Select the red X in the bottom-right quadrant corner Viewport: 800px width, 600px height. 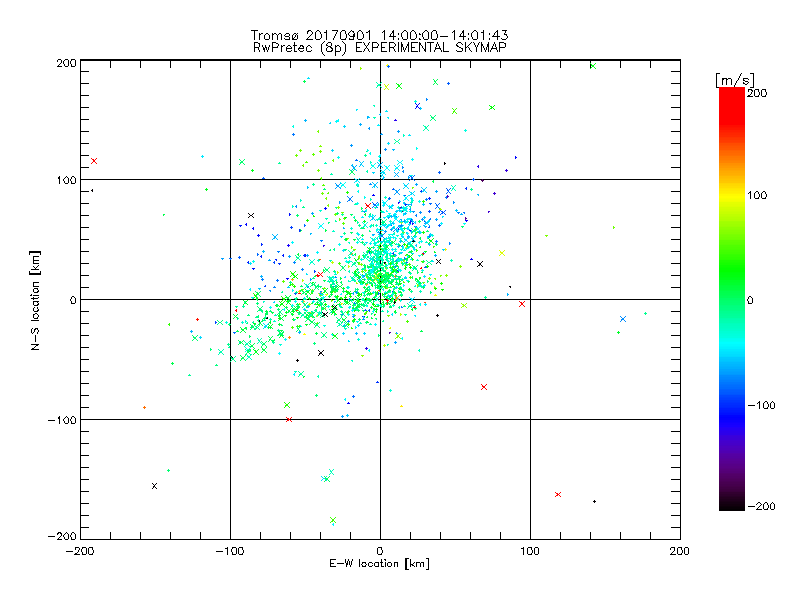point(558,494)
